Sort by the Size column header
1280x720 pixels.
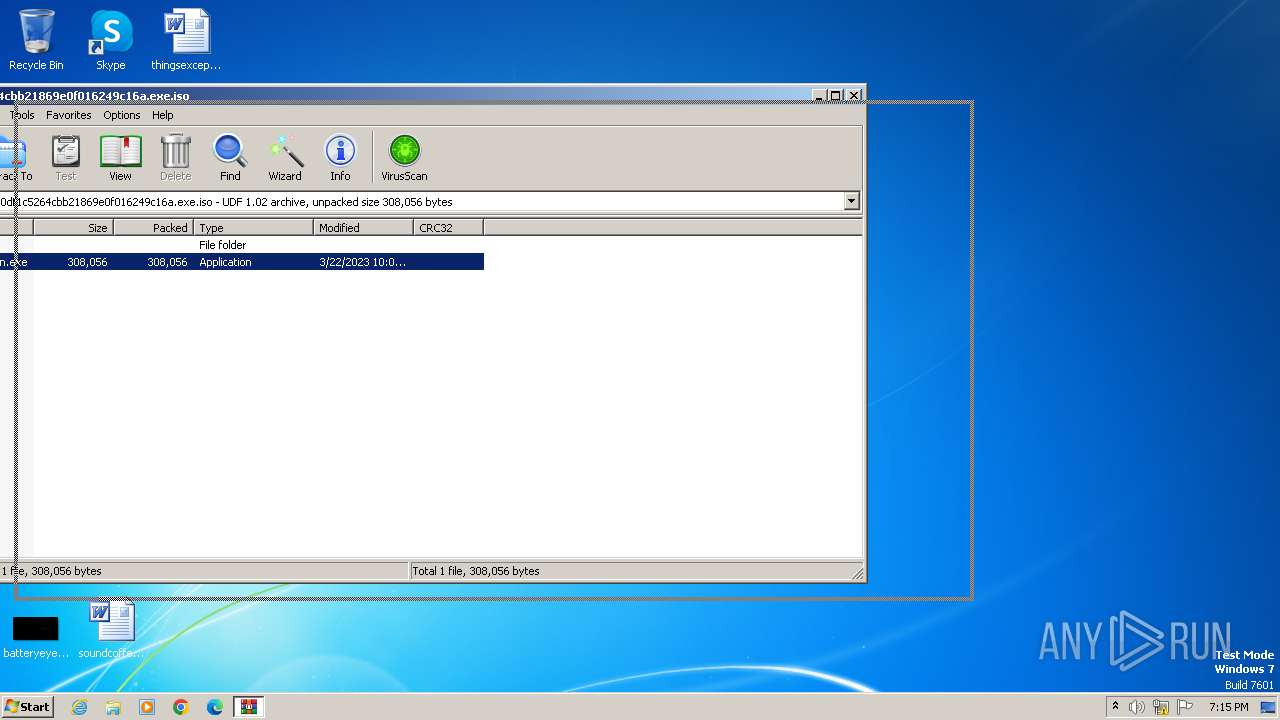(x=73, y=228)
